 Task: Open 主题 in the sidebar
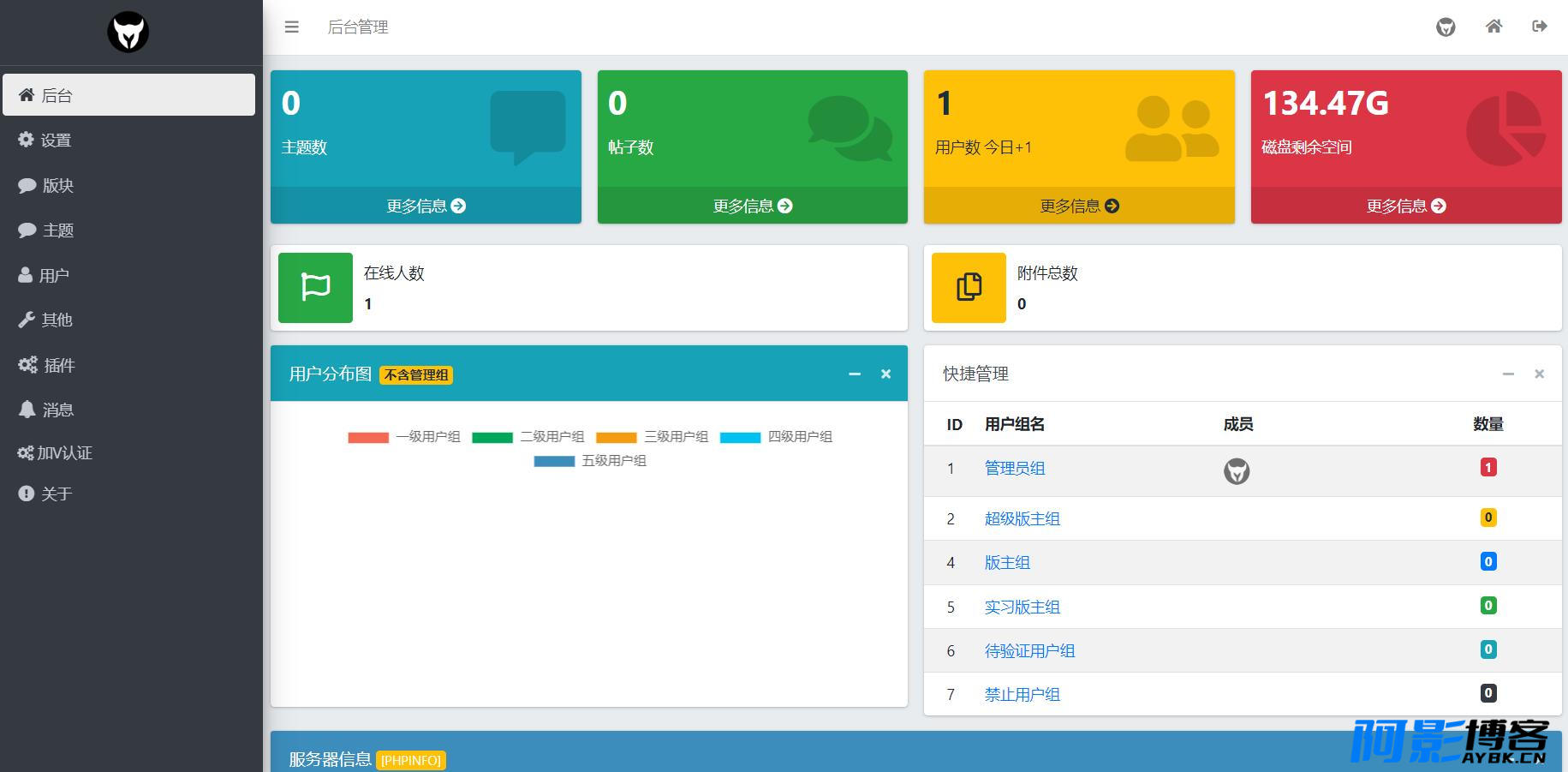(x=128, y=230)
